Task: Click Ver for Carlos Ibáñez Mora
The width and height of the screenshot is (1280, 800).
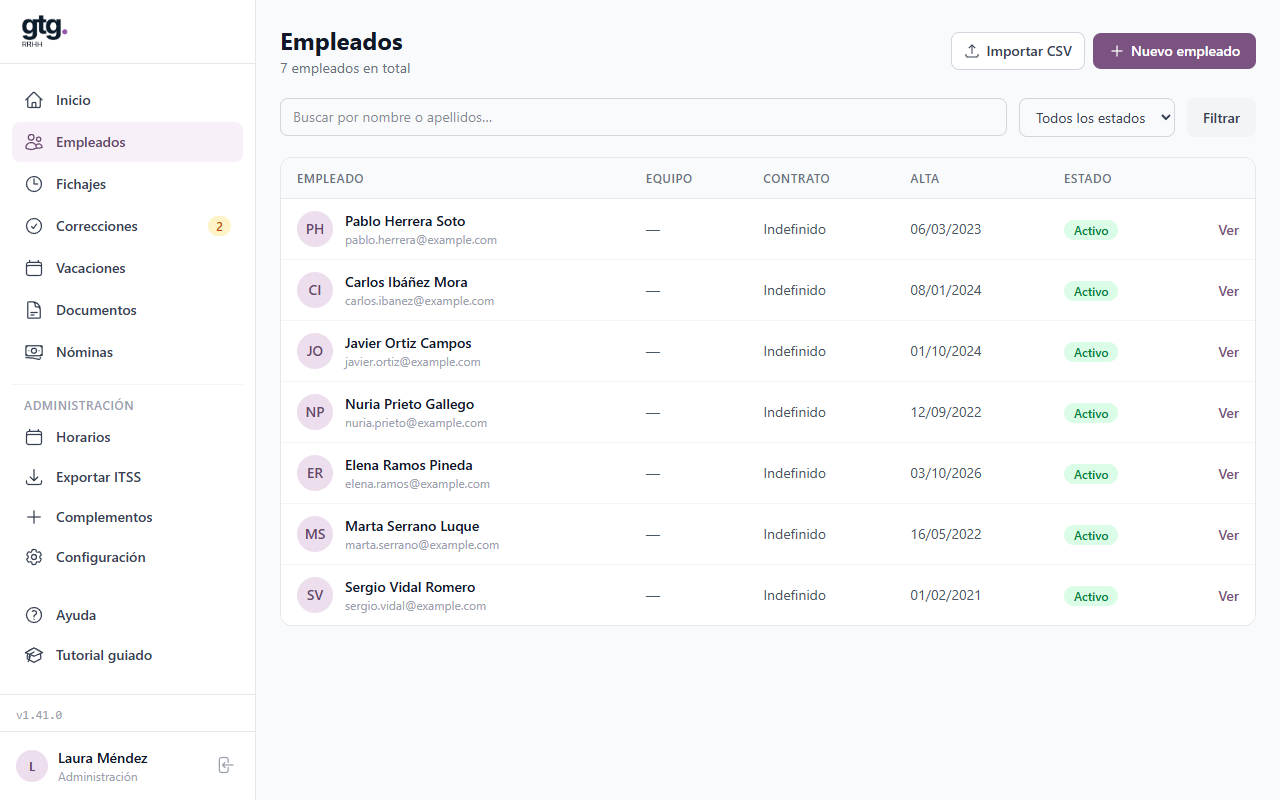Action: click(x=1228, y=291)
